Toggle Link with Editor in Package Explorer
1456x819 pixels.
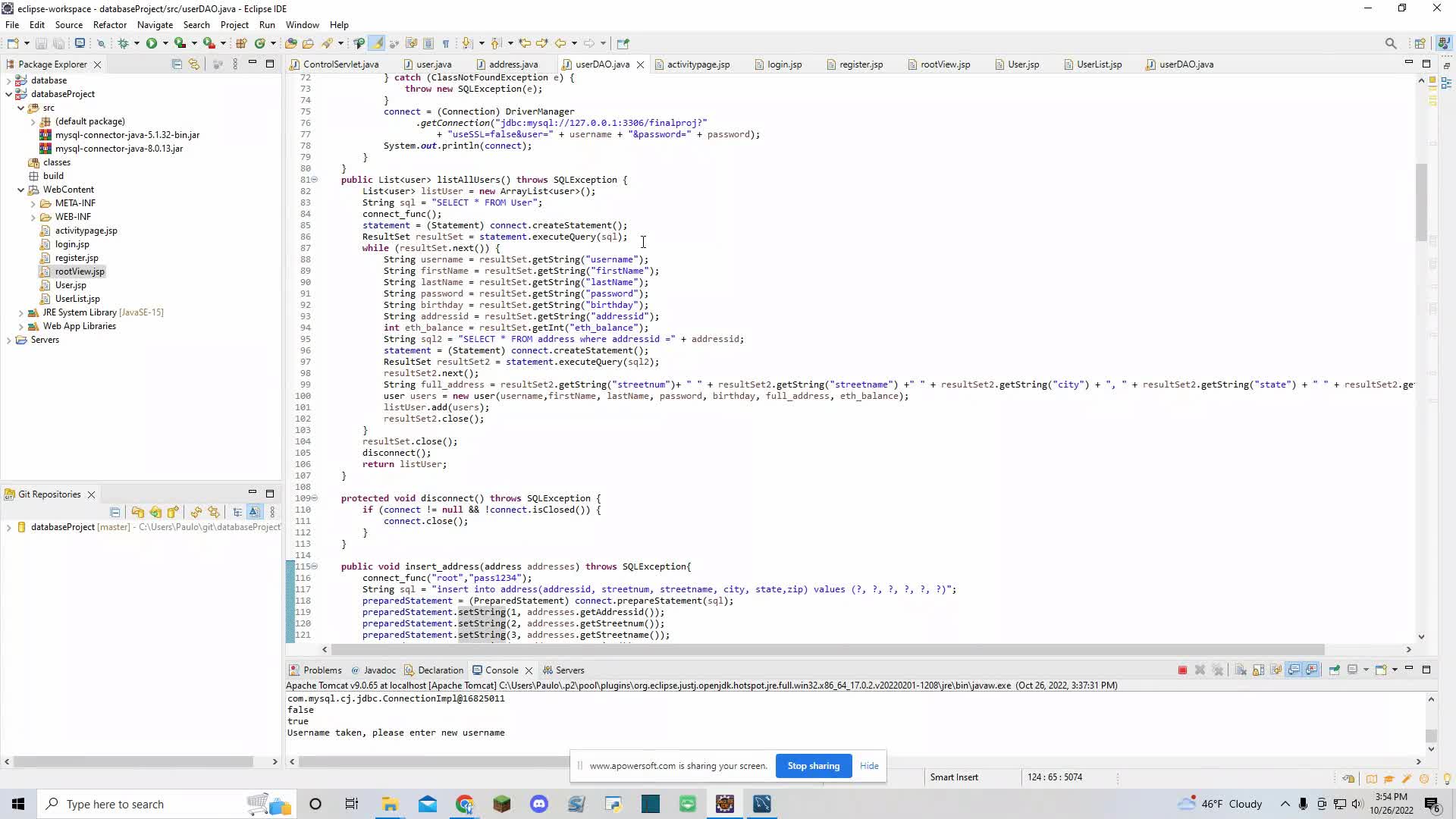pyautogui.click(x=194, y=64)
